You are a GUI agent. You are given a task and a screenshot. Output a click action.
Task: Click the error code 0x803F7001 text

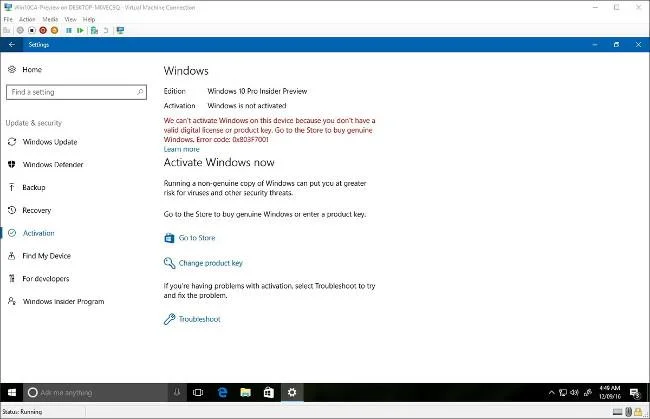pyautogui.click(x=250, y=140)
